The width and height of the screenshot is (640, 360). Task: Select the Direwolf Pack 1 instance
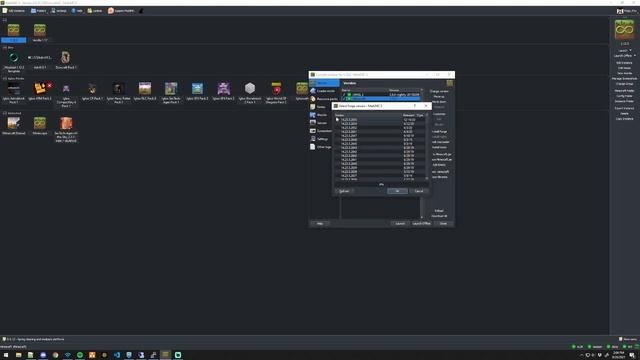point(66,60)
